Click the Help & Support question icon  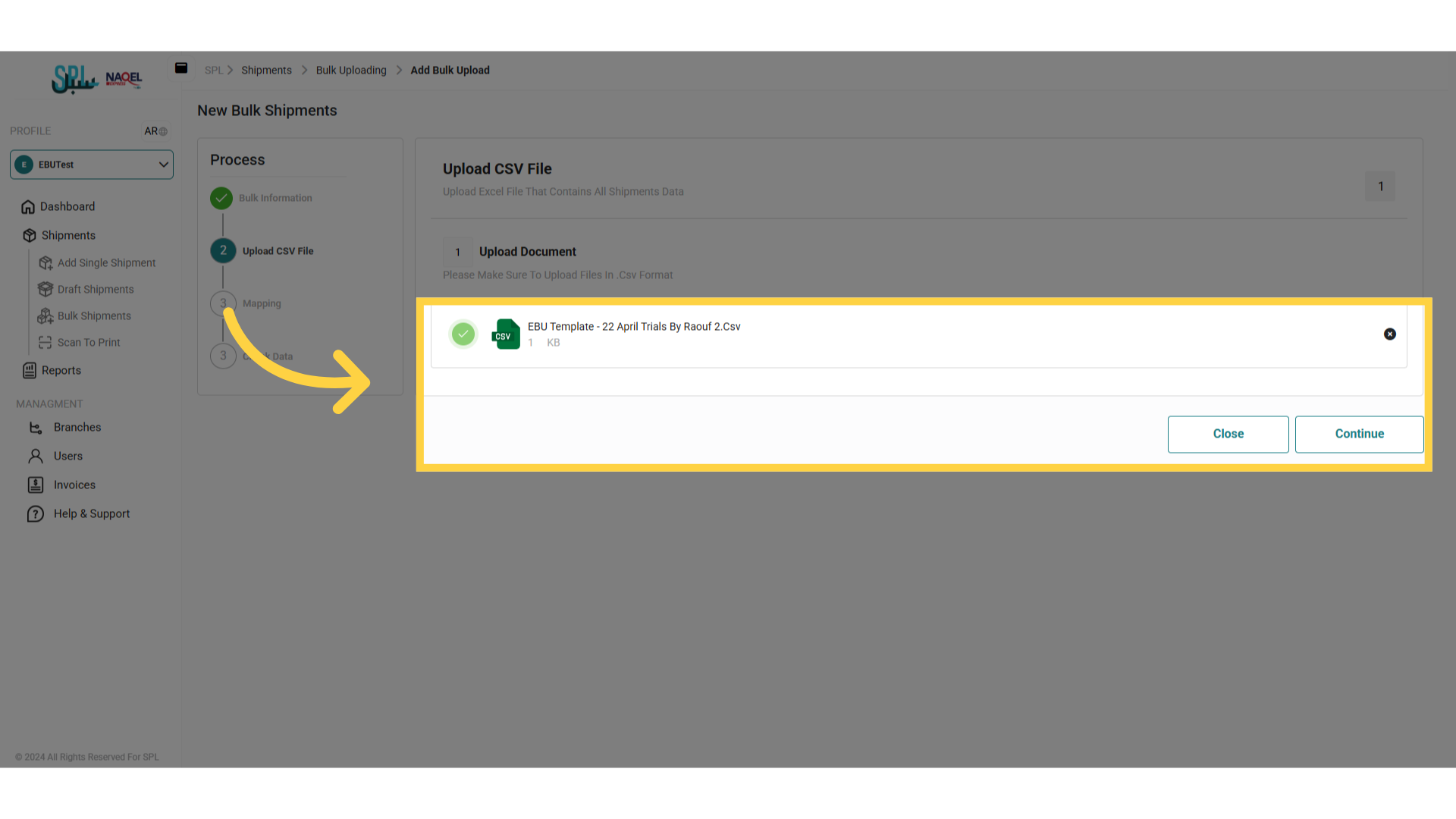pyautogui.click(x=36, y=514)
